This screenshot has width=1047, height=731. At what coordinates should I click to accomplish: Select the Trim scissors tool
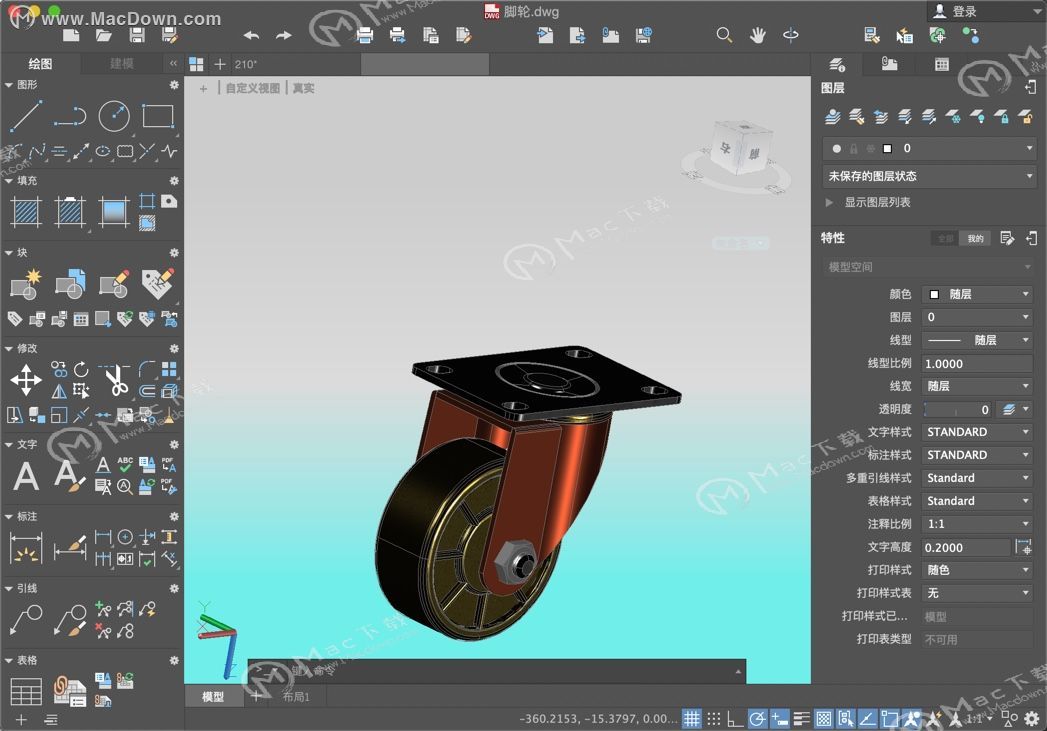tap(114, 380)
